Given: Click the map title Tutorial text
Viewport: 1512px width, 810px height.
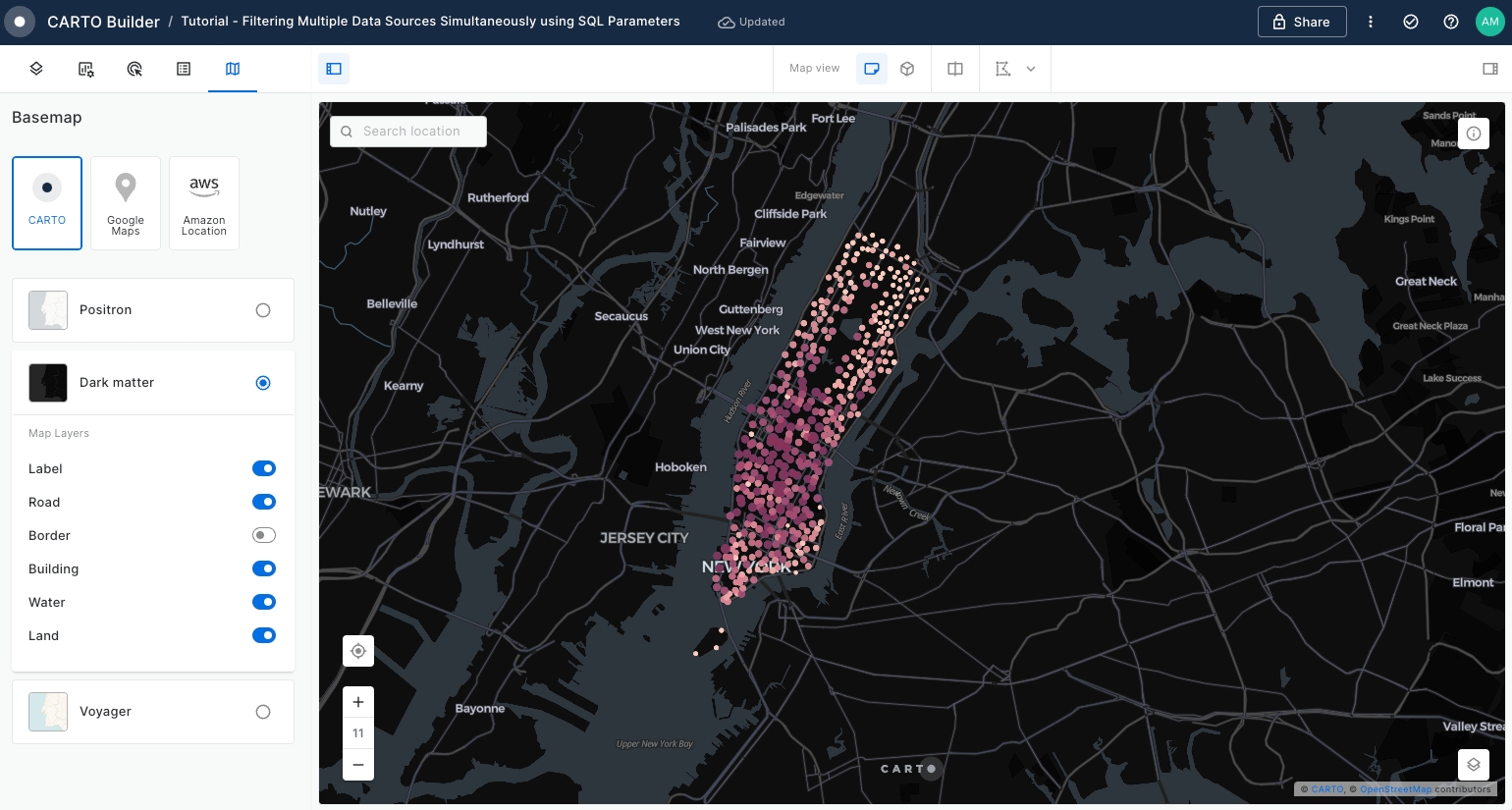Looking at the screenshot, I should coord(430,22).
